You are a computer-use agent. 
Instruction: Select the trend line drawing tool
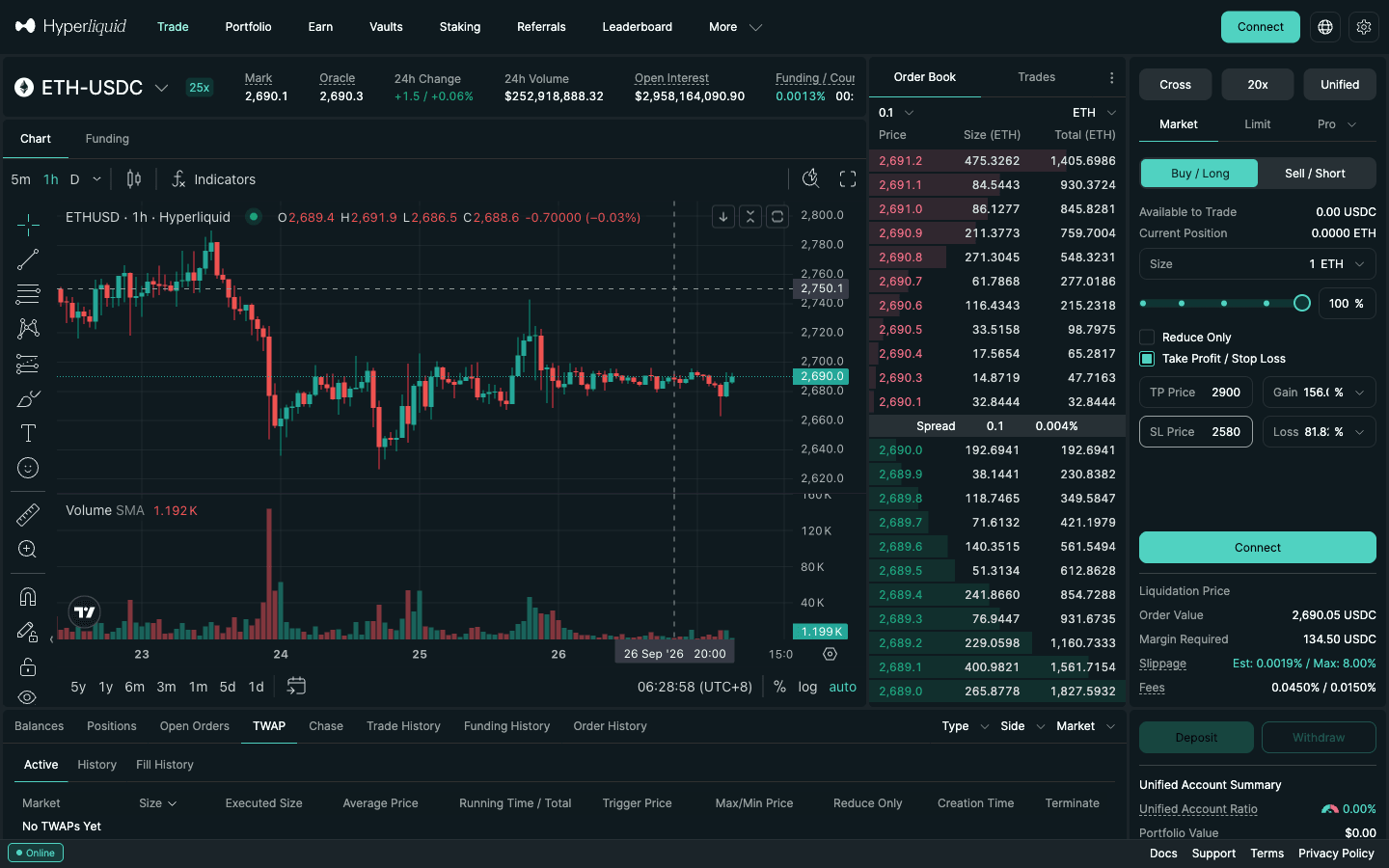coord(28,259)
